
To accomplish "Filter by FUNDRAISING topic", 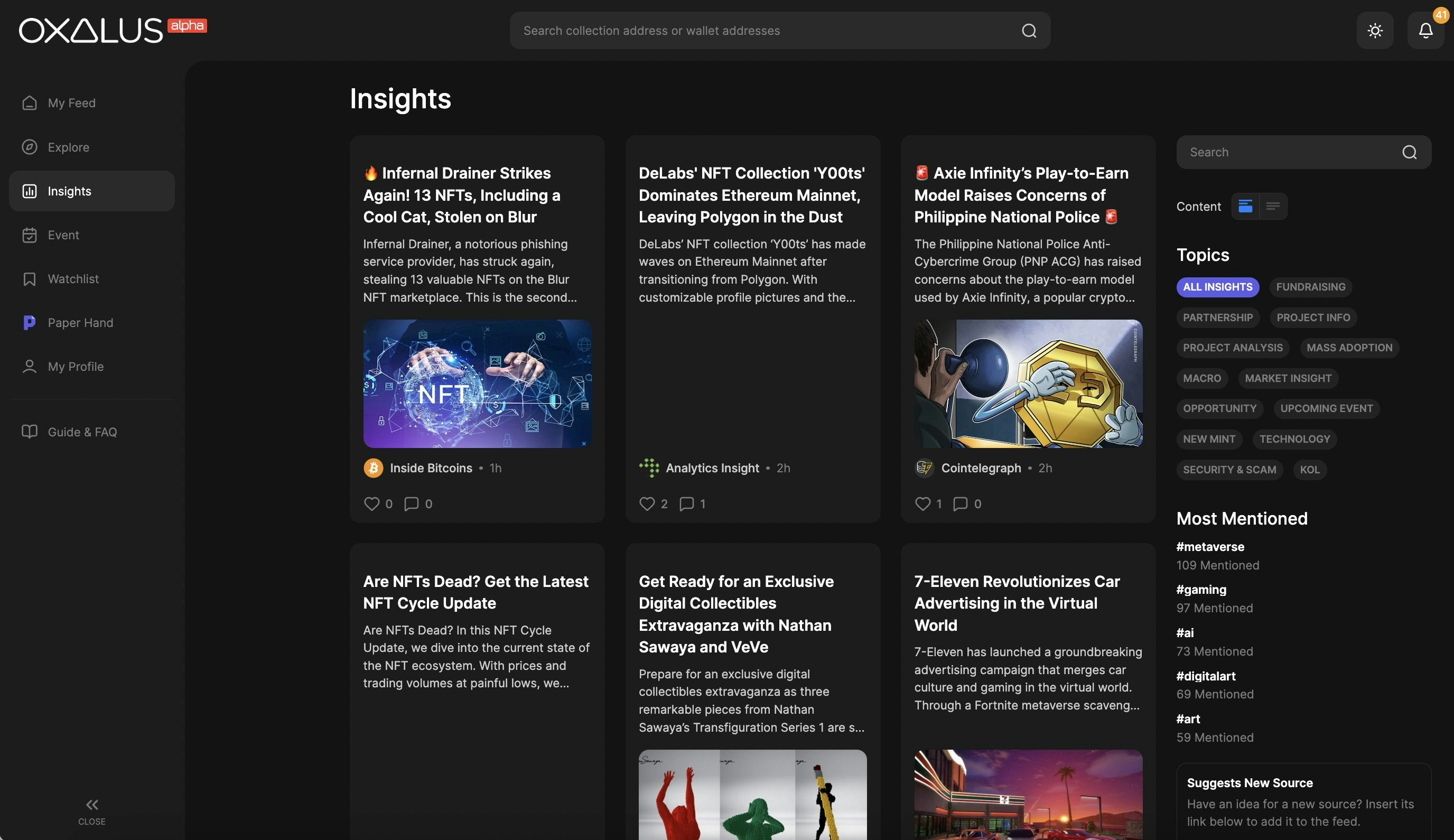I will (1310, 287).
